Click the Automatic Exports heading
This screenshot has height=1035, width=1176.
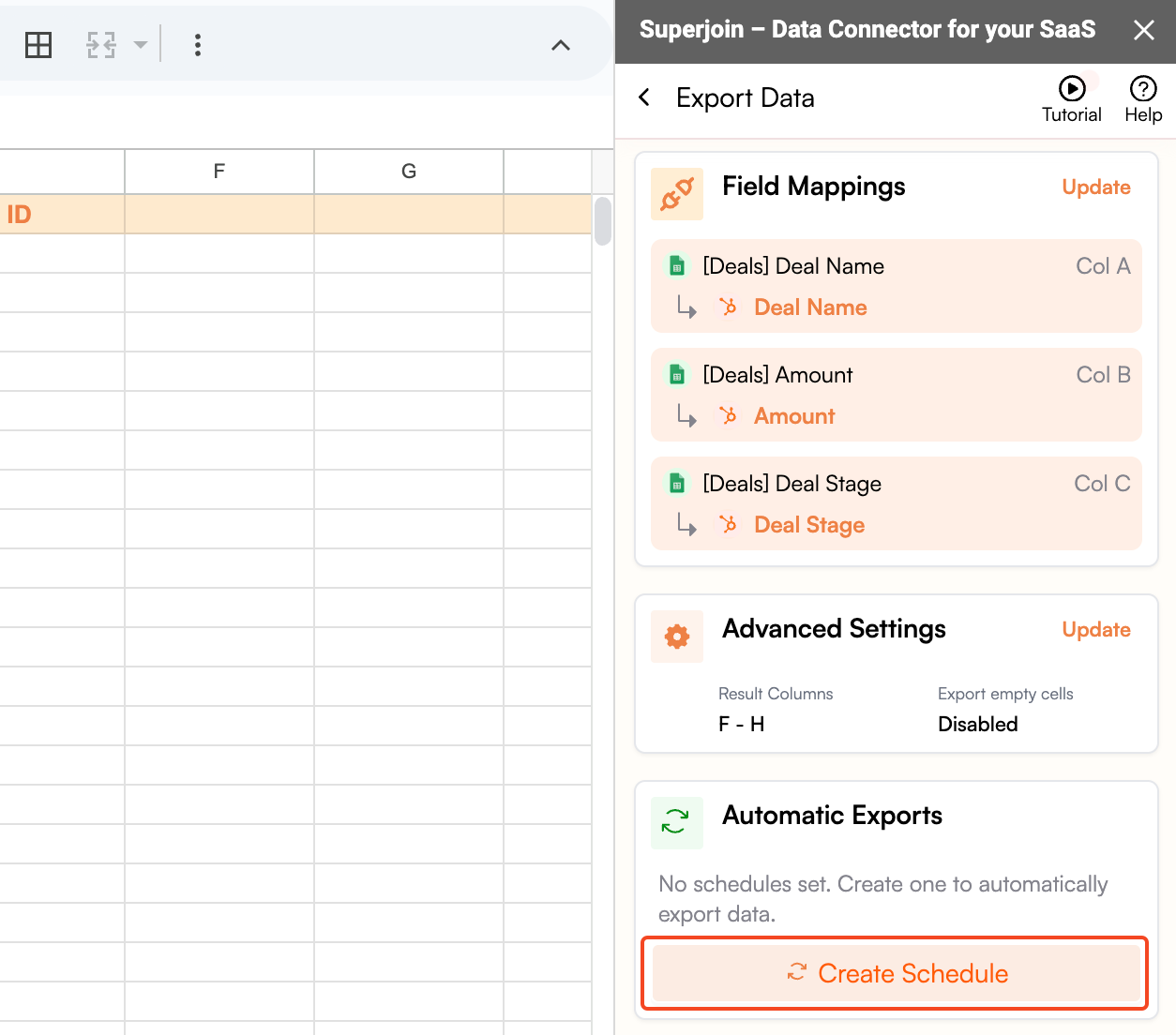tap(832, 816)
